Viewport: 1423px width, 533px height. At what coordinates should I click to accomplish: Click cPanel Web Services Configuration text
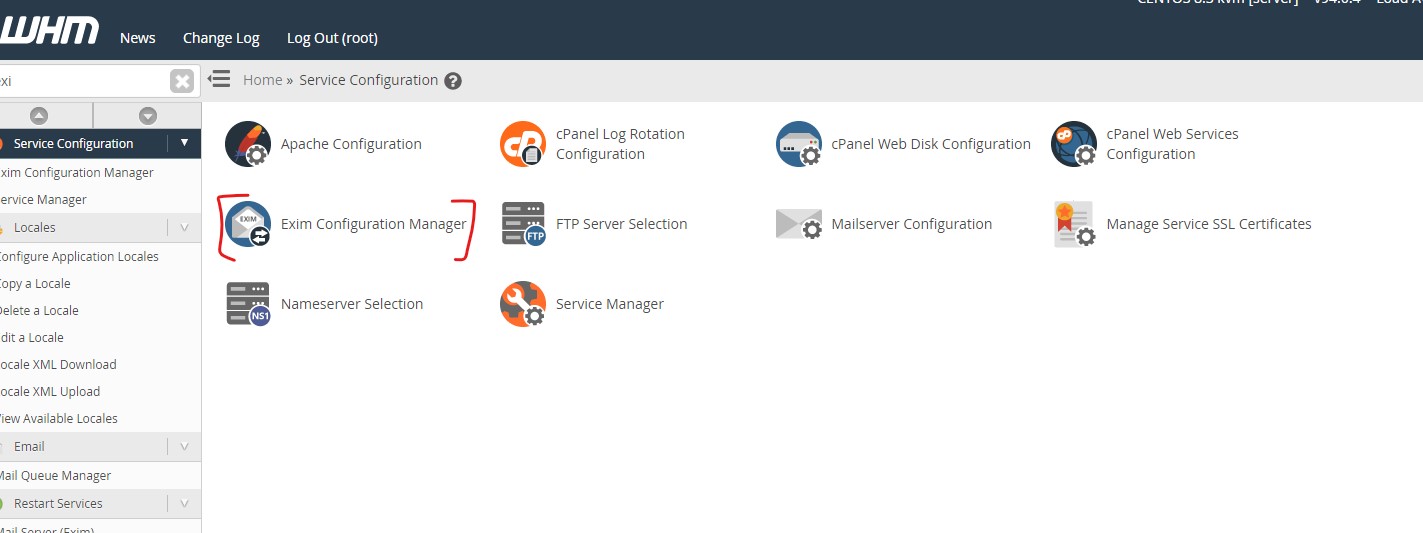coord(1172,144)
